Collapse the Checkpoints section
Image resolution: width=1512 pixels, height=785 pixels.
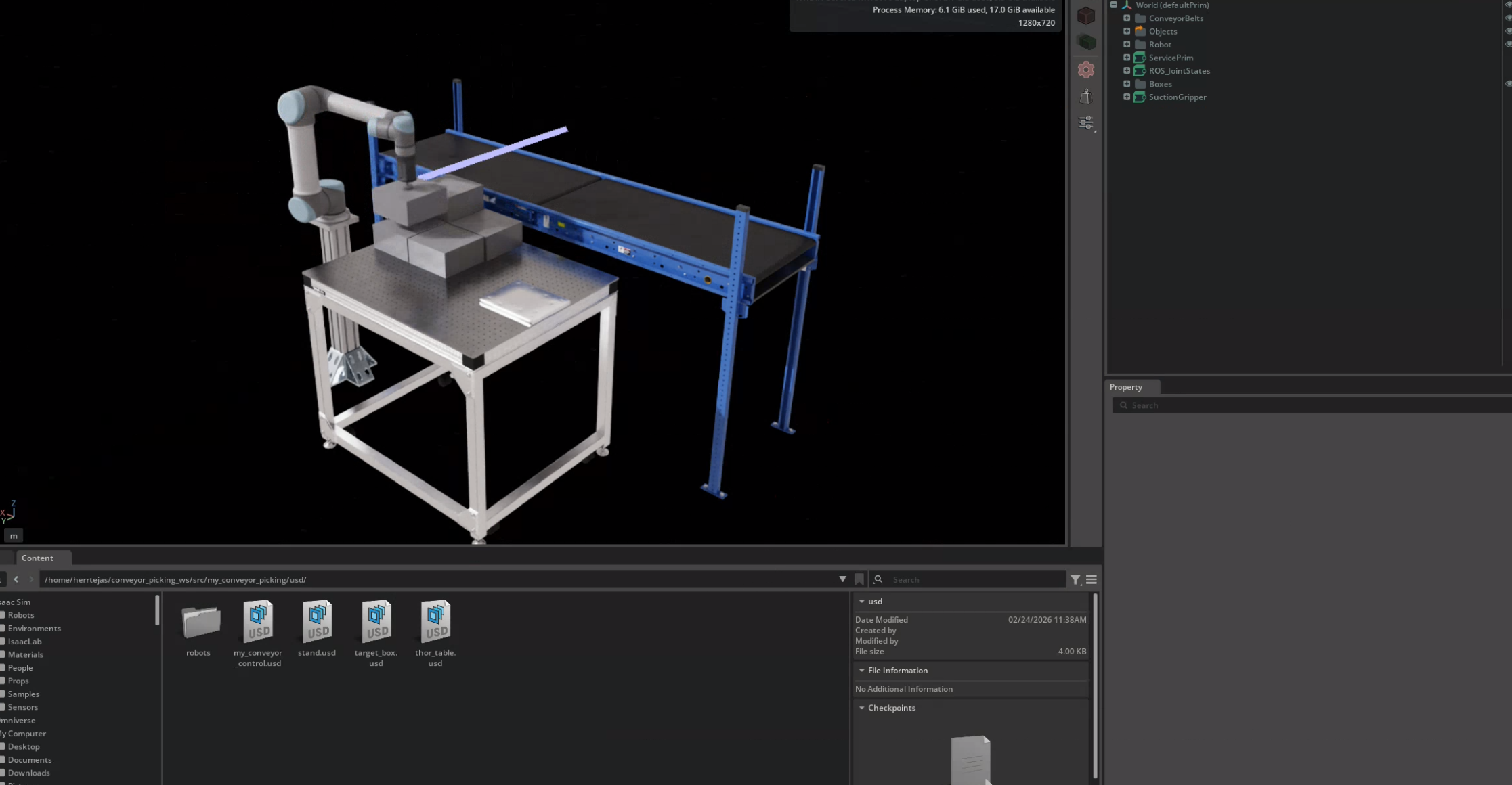tap(862, 708)
